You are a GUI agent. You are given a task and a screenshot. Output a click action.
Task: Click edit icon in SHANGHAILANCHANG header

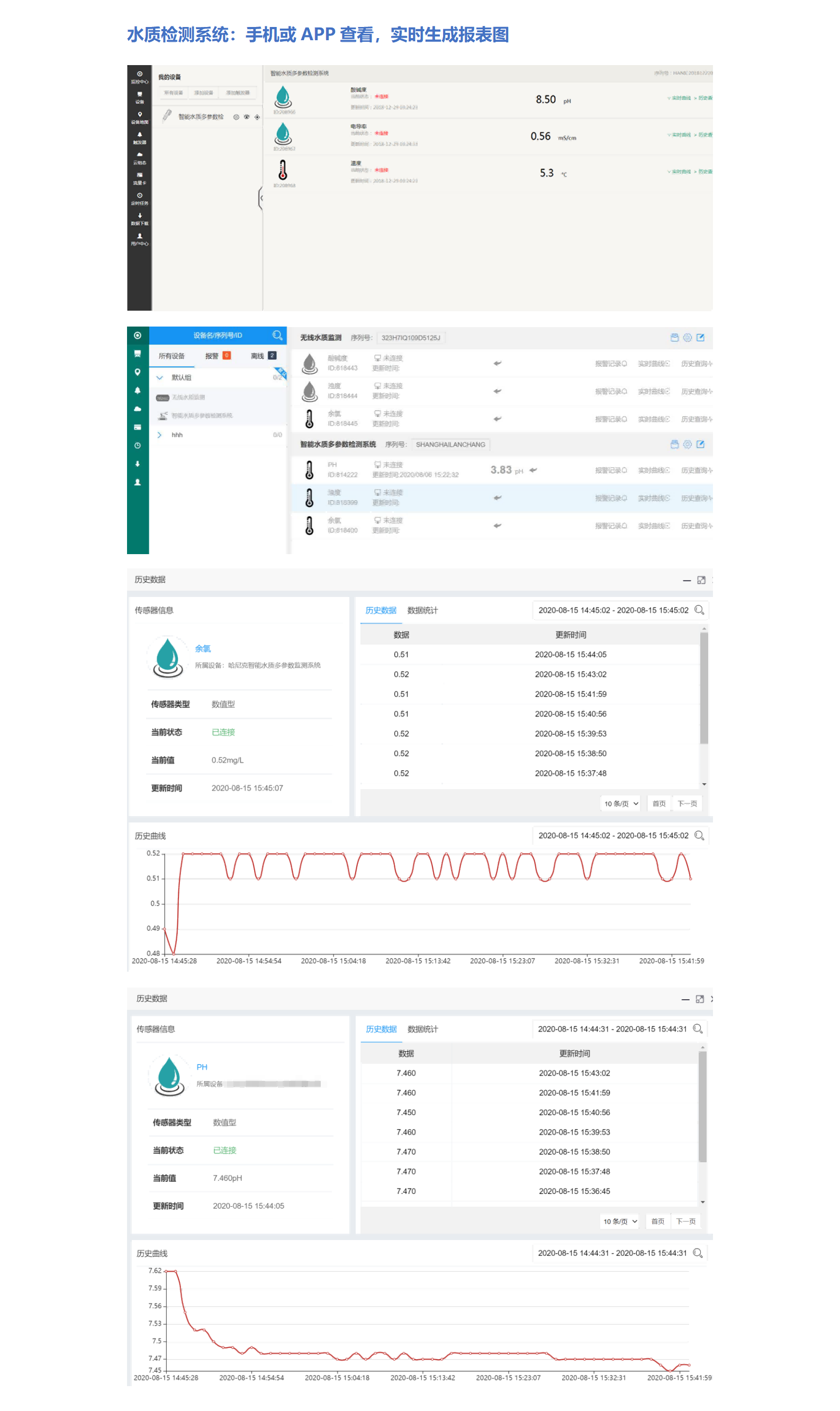point(700,444)
